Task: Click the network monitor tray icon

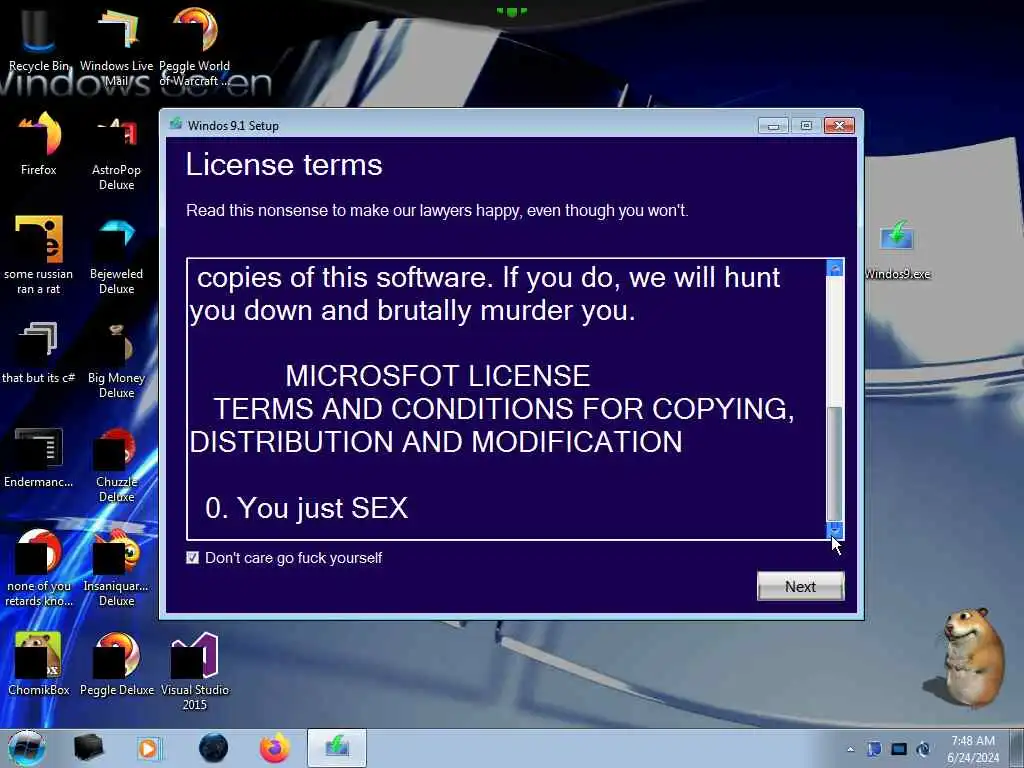Action: (899, 749)
